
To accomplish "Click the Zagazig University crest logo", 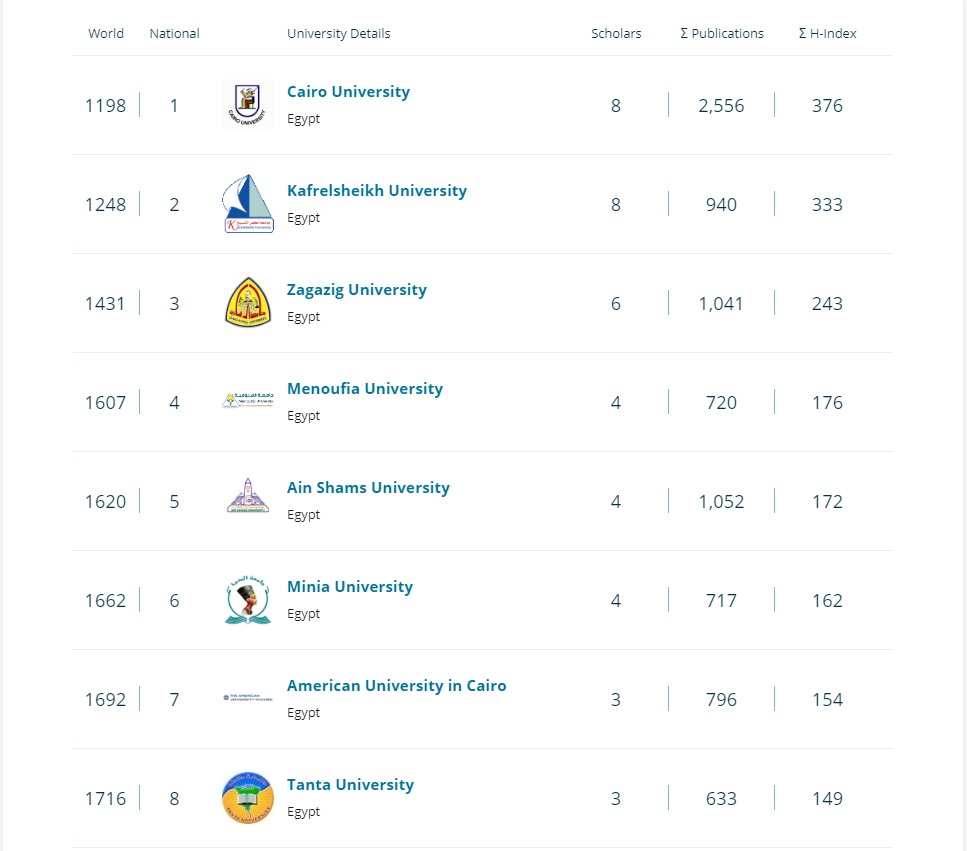I will pyautogui.click(x=247, y=303).
